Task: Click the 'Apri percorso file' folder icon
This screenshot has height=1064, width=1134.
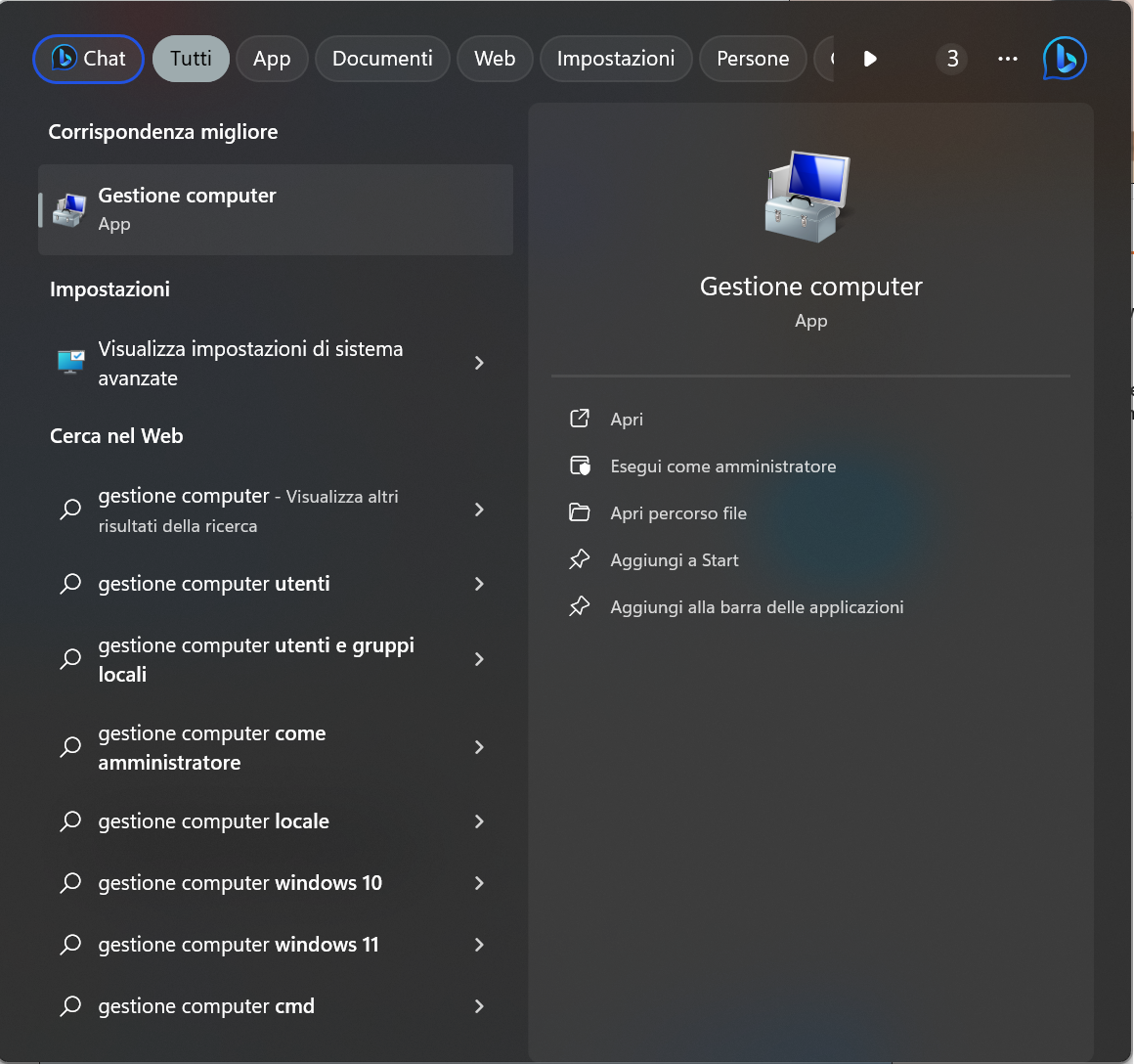Action: tap(580, 512)
